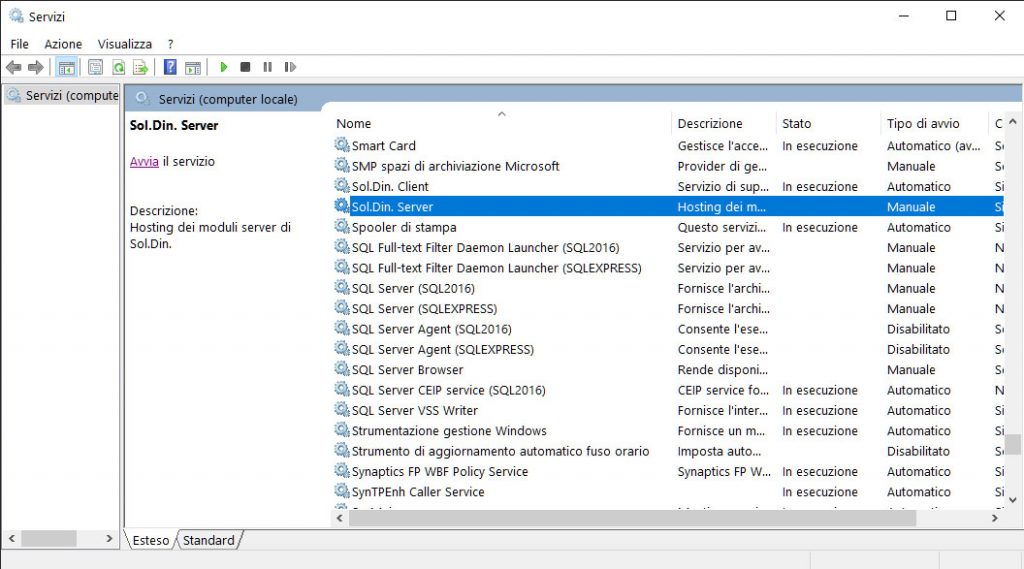
Task: Click gear icon of Sol.Din. Server row
Action: click(342, 206)
